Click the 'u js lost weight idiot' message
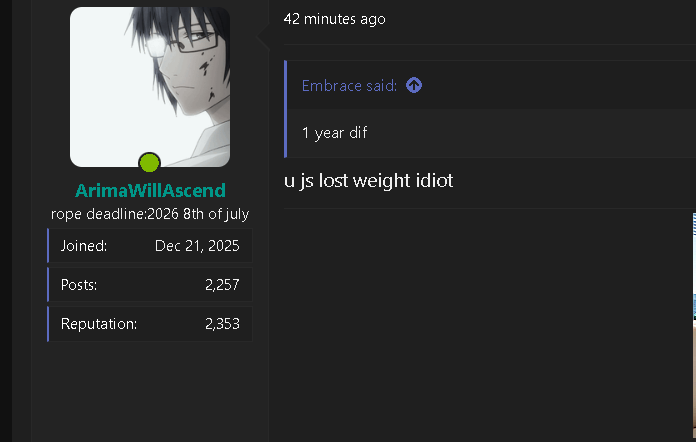 [x=368, y=181]
